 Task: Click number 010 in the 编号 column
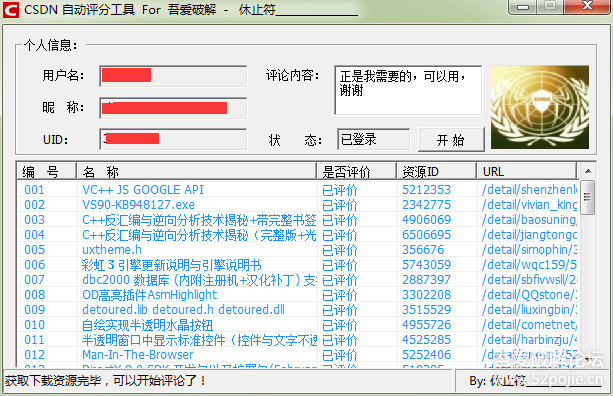coord(35,324)
